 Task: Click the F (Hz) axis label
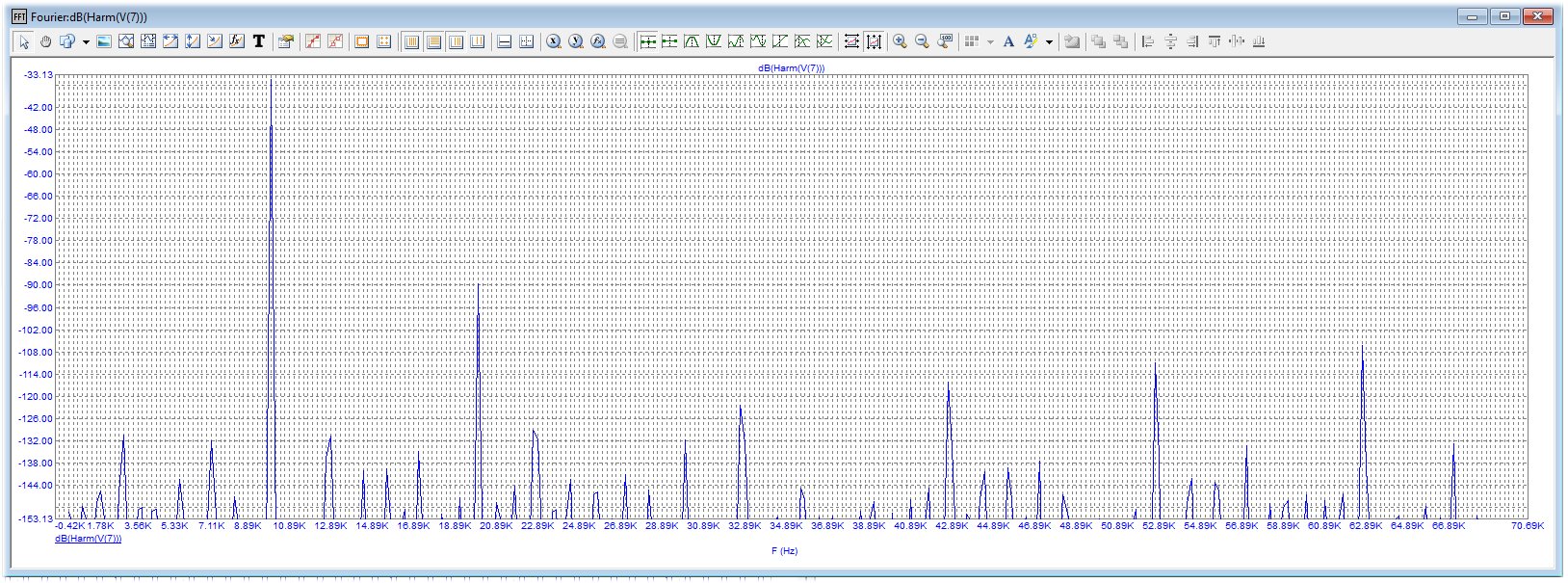click(784, 551)
